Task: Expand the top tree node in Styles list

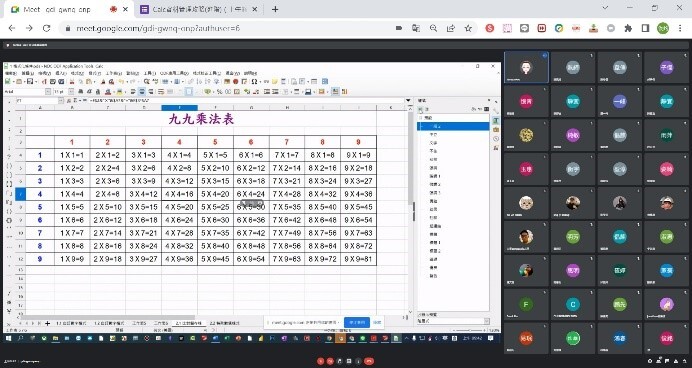Action: tap(420, 118)
